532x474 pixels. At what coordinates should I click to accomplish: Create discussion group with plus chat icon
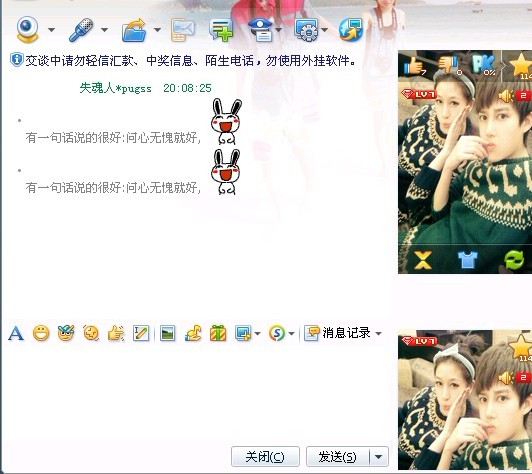tap(221, 30)
